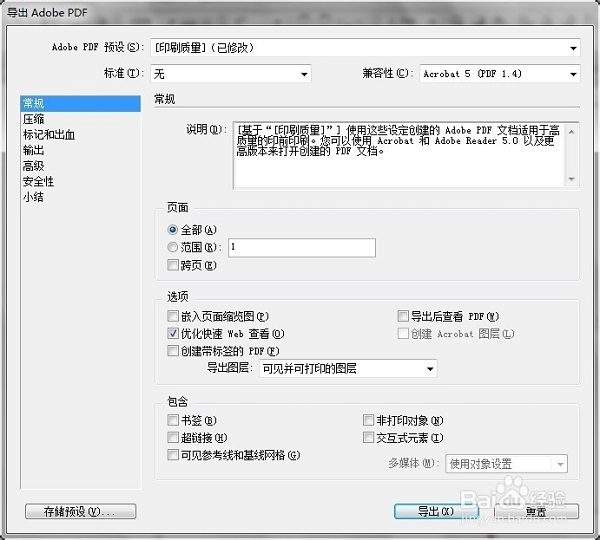Switch to the 输出 settings section
Image resolution: width=600 pixels, height=540 pixels.
[x=34, y=150]
